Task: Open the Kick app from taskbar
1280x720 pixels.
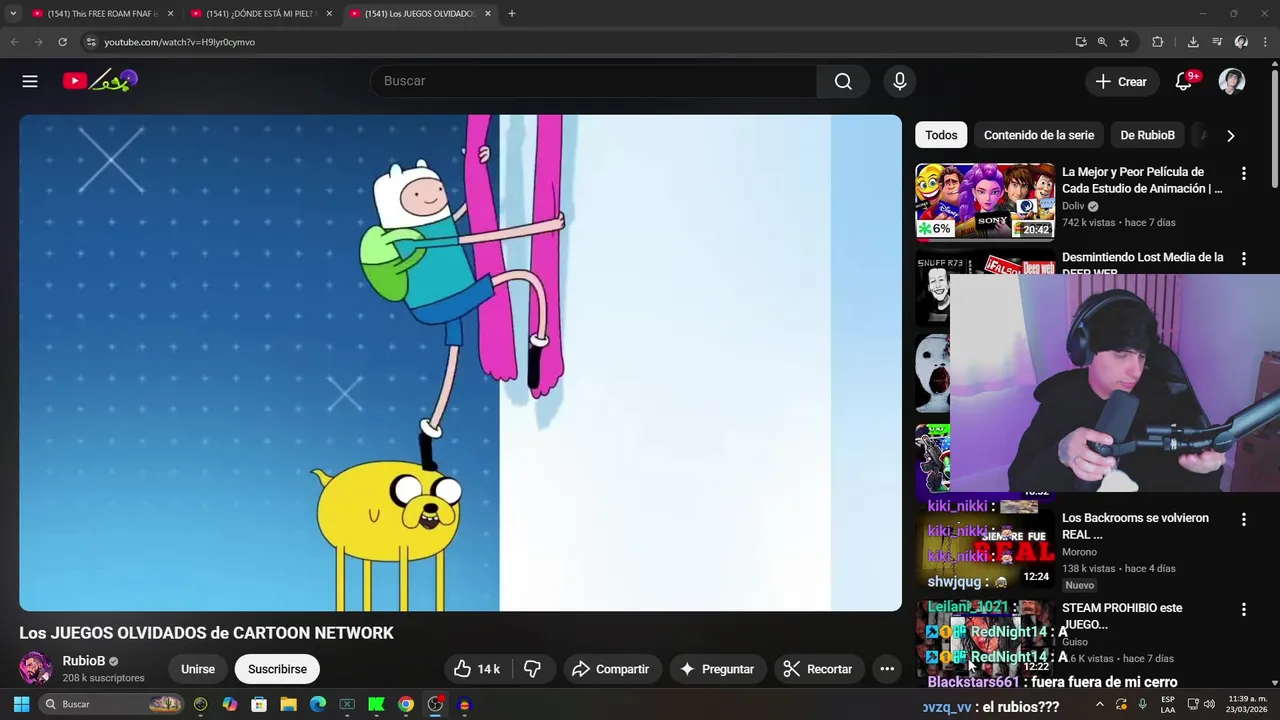Action: pos(376,704)
